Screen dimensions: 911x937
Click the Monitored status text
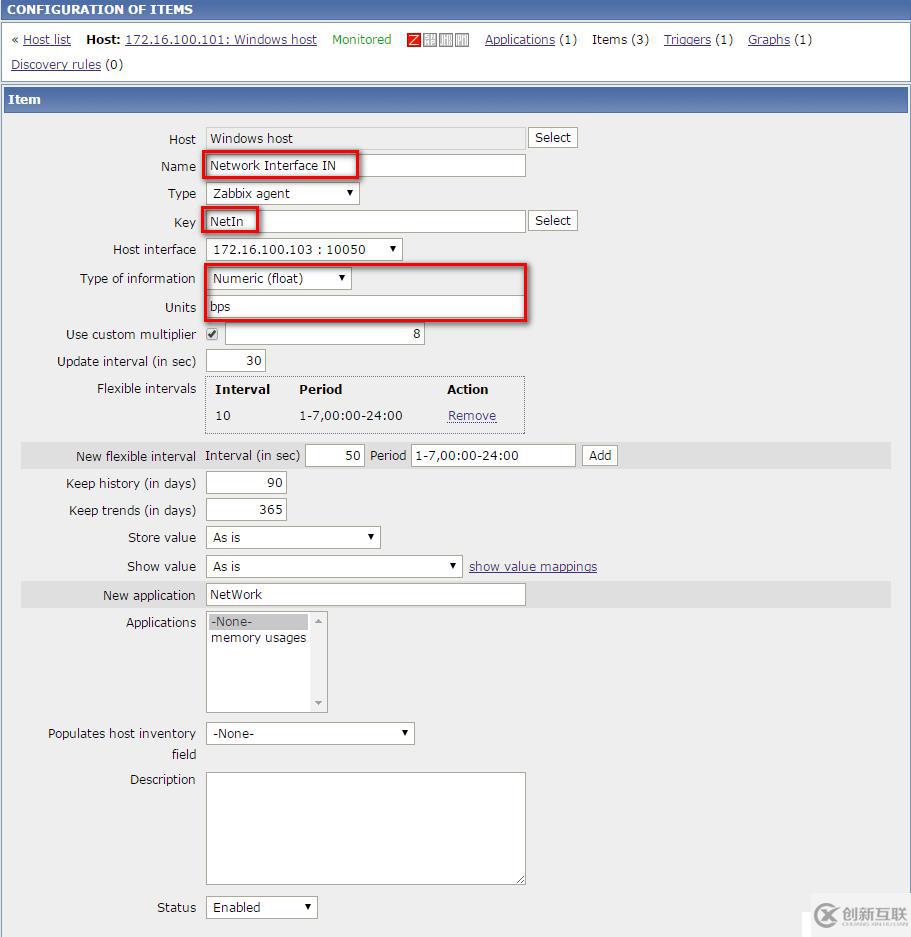coord(362,39)
